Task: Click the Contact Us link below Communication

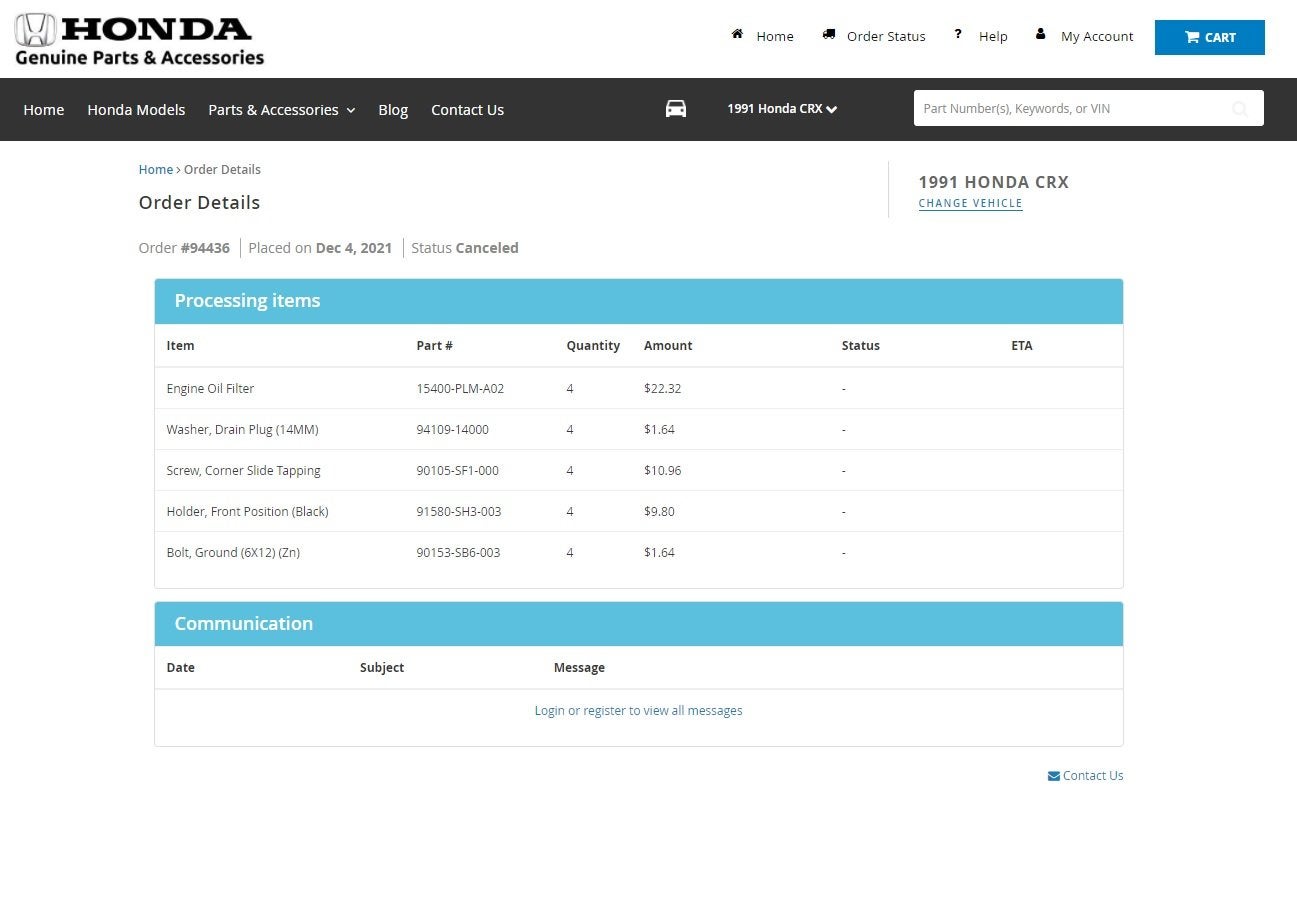Action: [x=1093, y=776]
